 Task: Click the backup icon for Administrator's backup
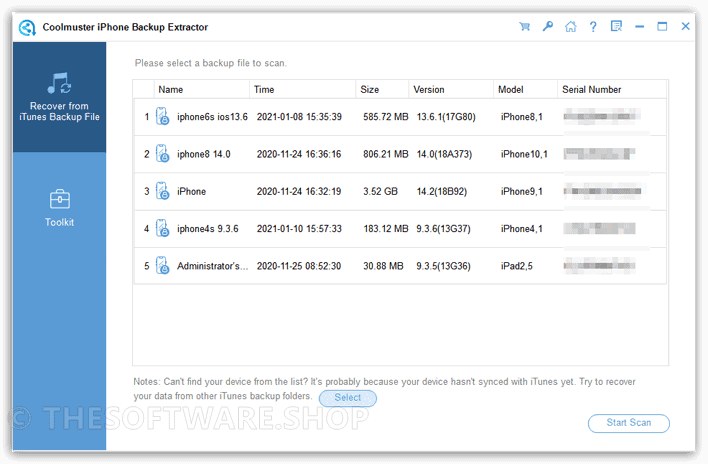(162, 266)
